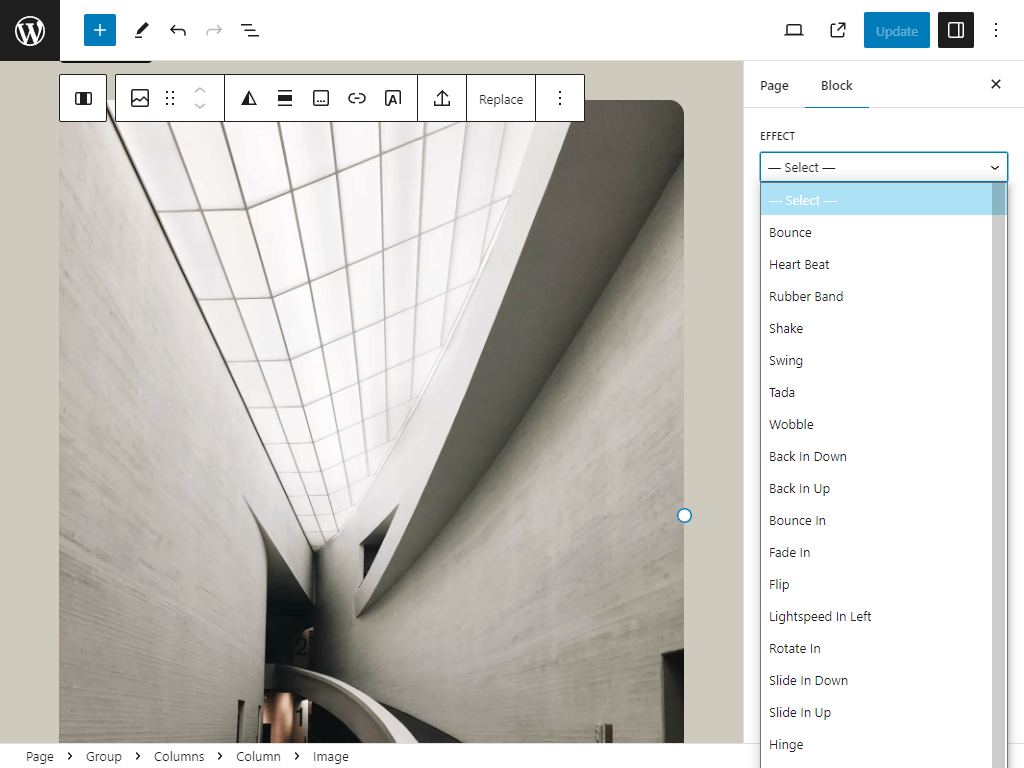
Task: Click the Image block type icon
Action: click(x=140, y=99)
